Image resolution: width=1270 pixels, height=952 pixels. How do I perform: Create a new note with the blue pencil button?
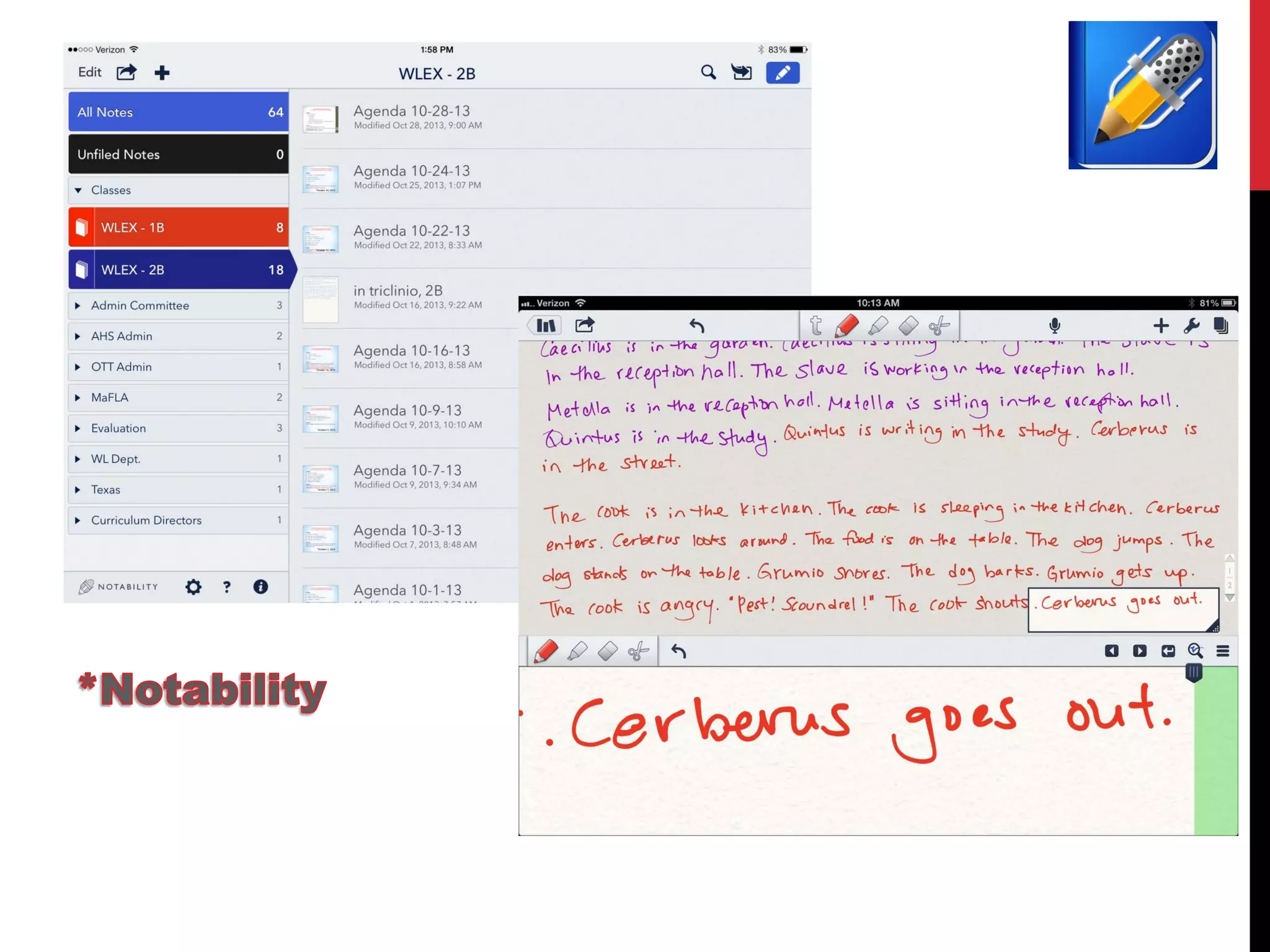(783, 73)
